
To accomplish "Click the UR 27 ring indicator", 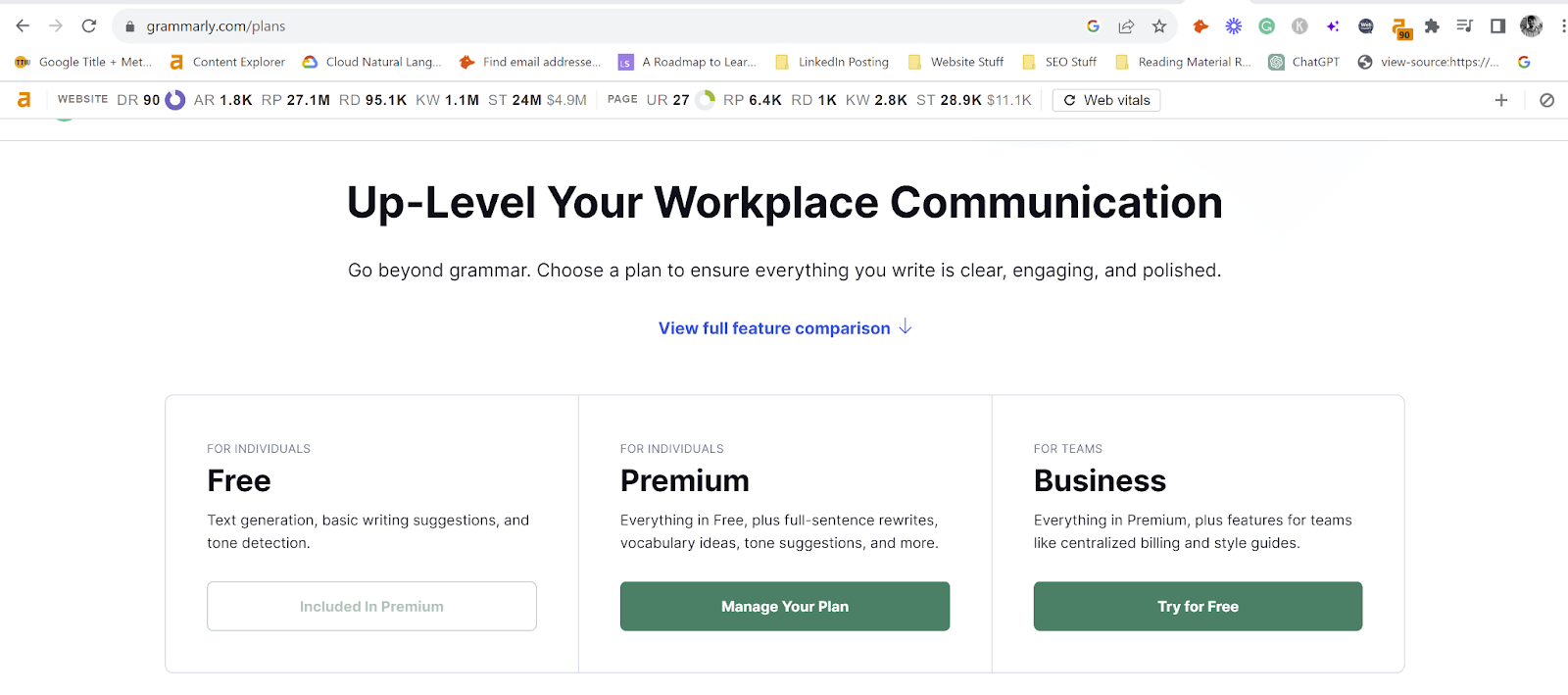I will point(705,100).
